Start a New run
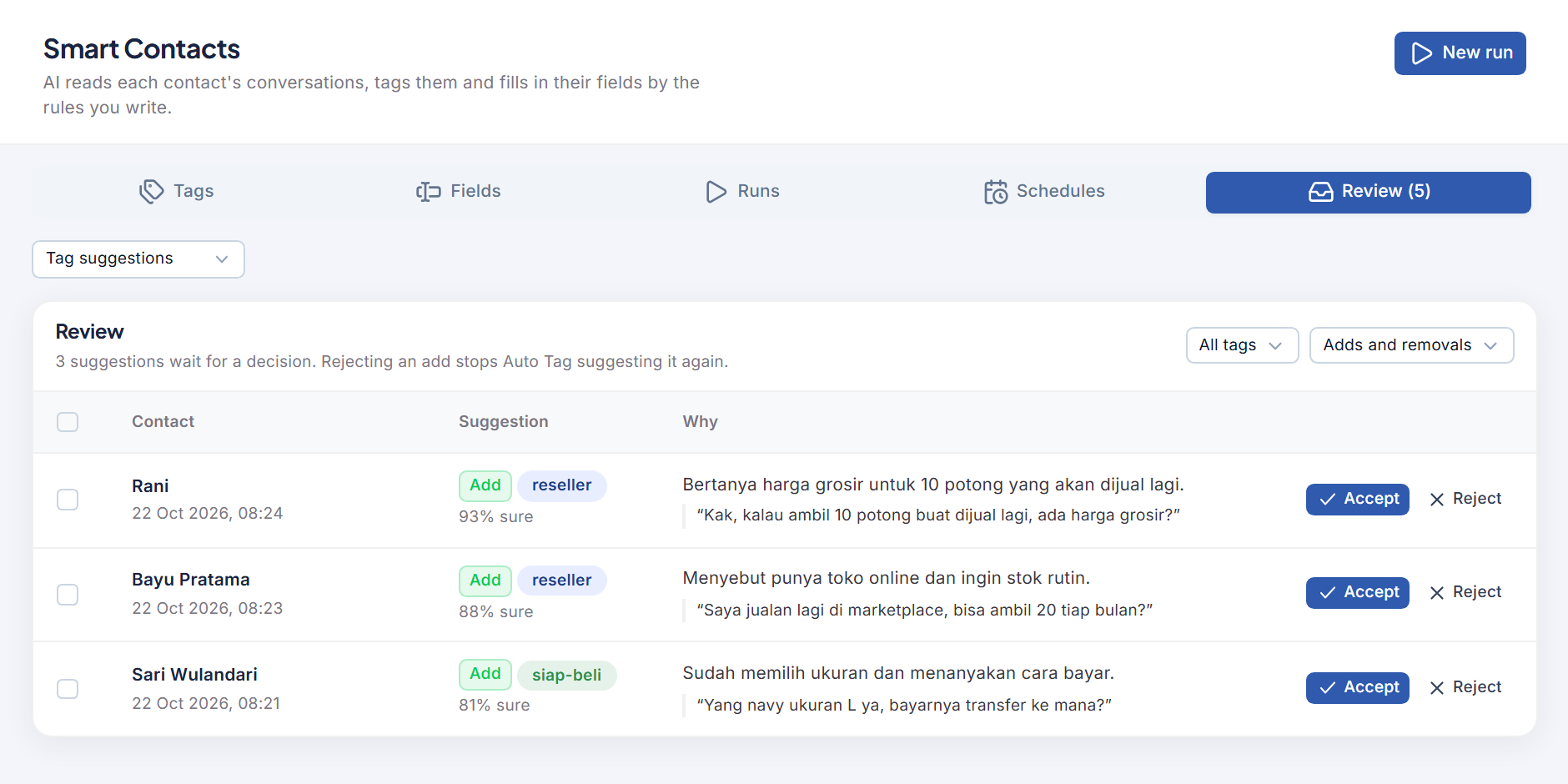This screenshot has width=1568, height=784. coord(1460,53)
